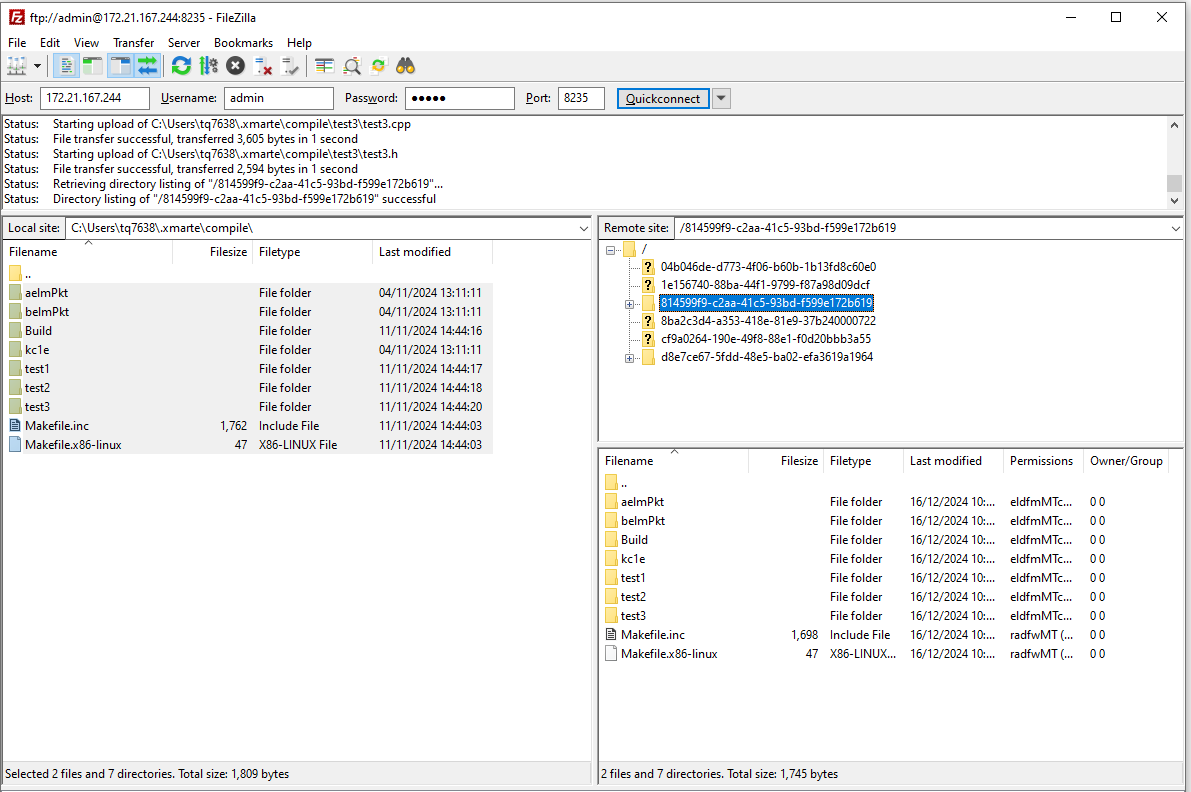The width and height of the screenshot is (1191, 792).
Task: Refresh the file and folder lists
Action: pos(180,65)
